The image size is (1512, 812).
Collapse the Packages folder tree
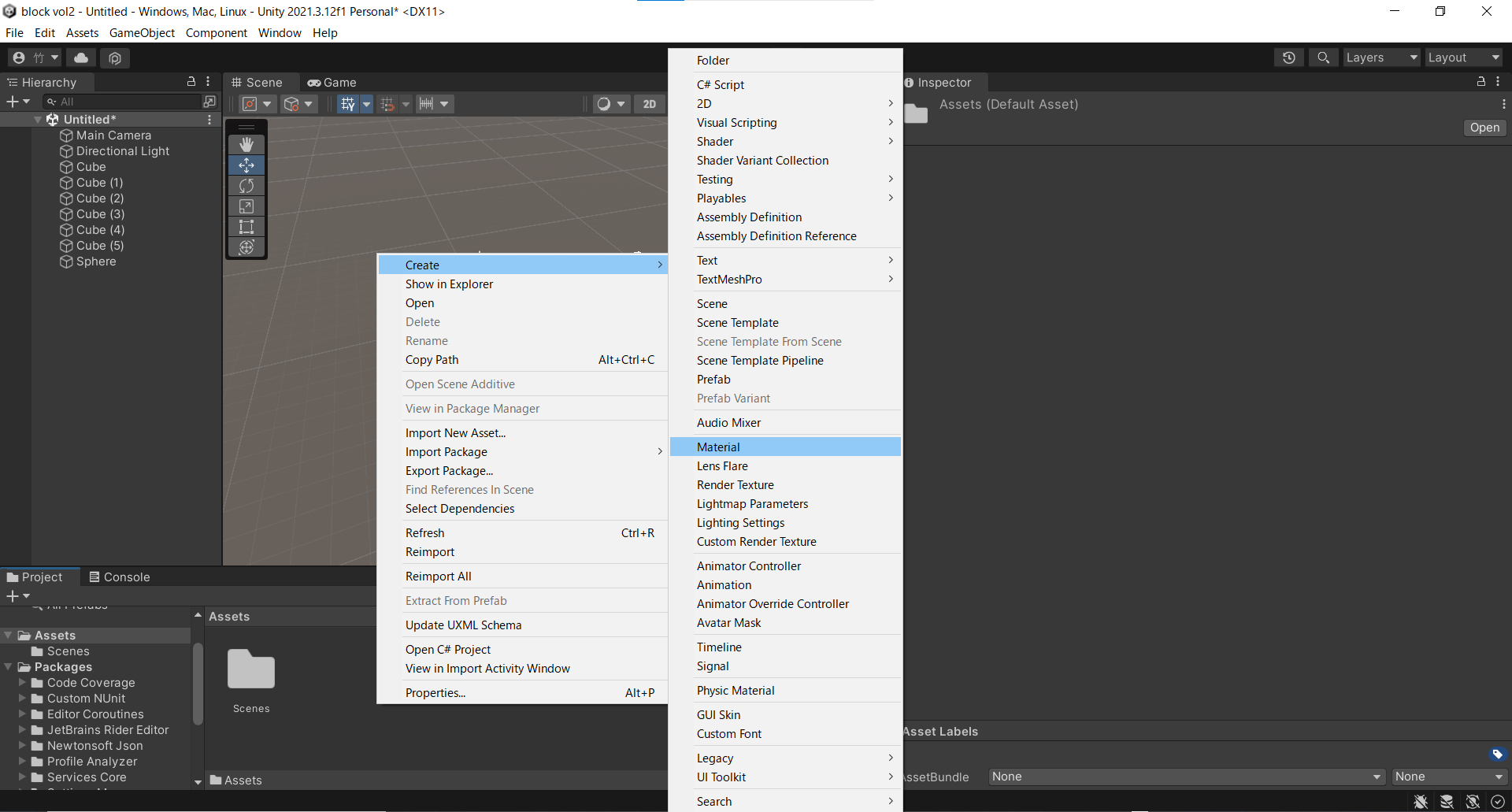point(8,667)
